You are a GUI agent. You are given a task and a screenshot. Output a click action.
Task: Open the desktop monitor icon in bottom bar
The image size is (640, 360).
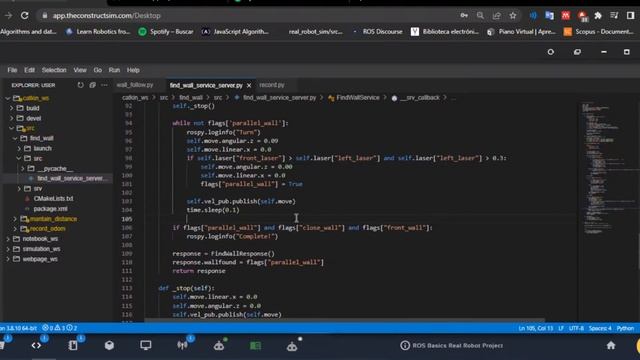pyautogui.click(x=146, y=345)
